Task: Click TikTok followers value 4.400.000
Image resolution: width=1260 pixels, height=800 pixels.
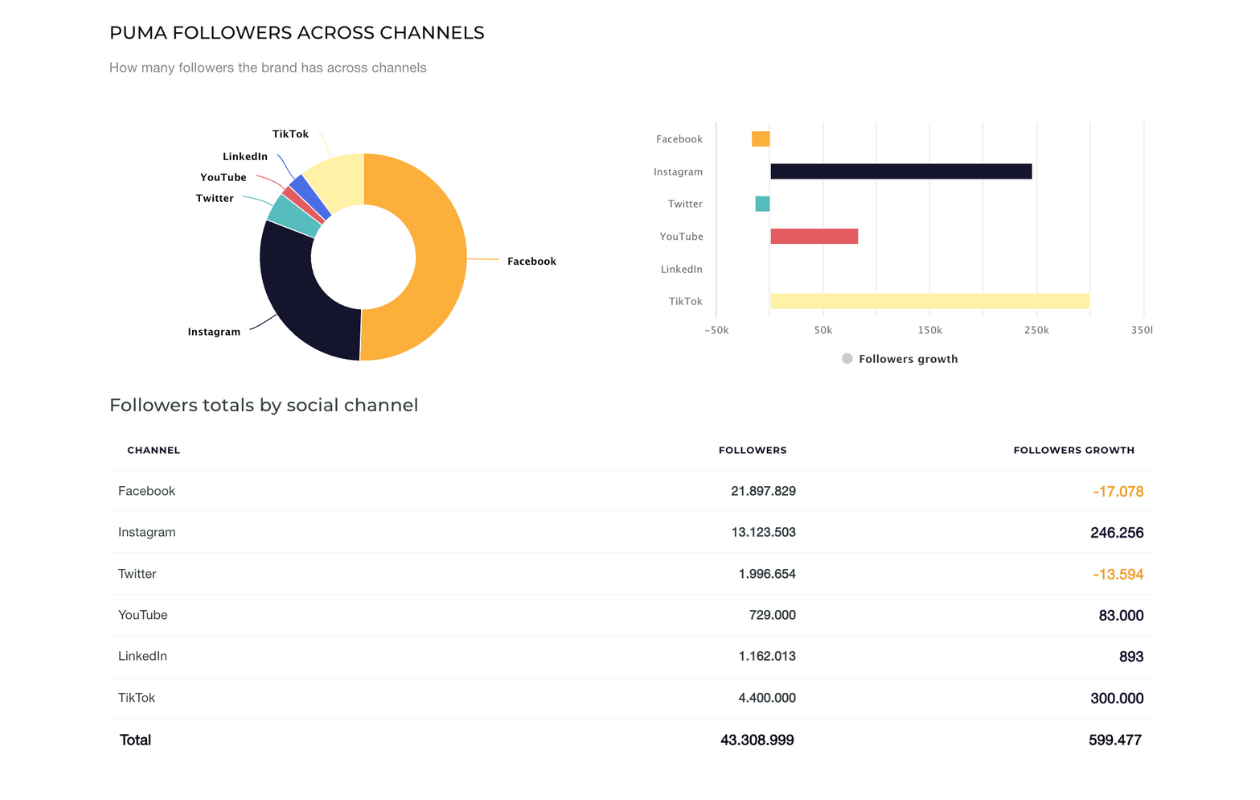Action: click(x=767, y=698)
